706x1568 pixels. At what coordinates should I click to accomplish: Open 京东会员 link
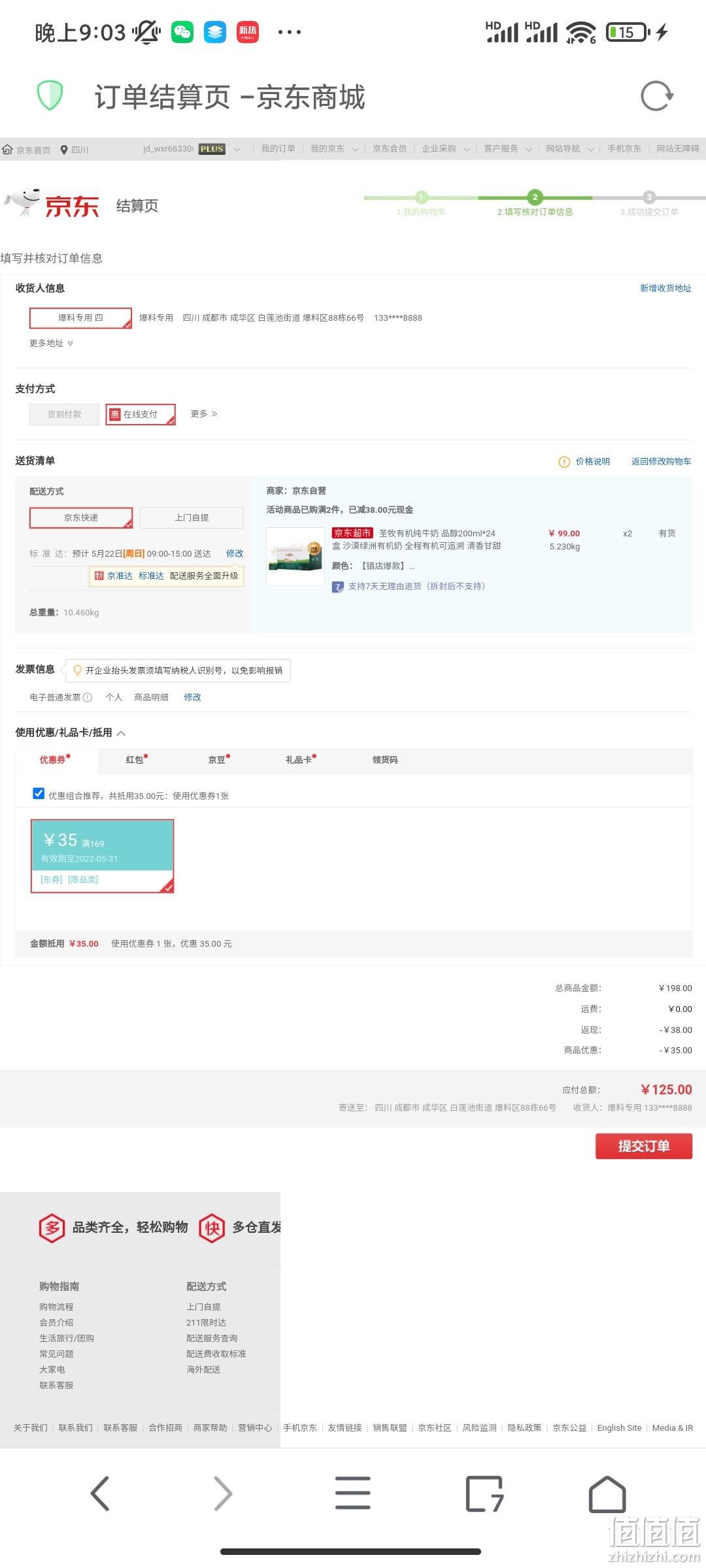pos(390,149)
